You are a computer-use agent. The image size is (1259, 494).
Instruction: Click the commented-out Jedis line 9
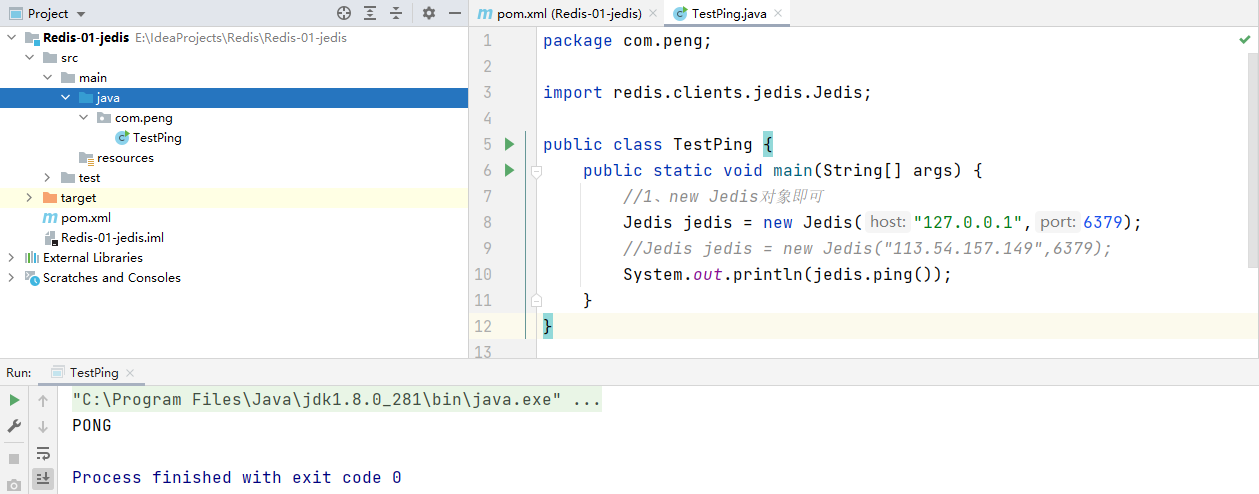click(867, 248)
